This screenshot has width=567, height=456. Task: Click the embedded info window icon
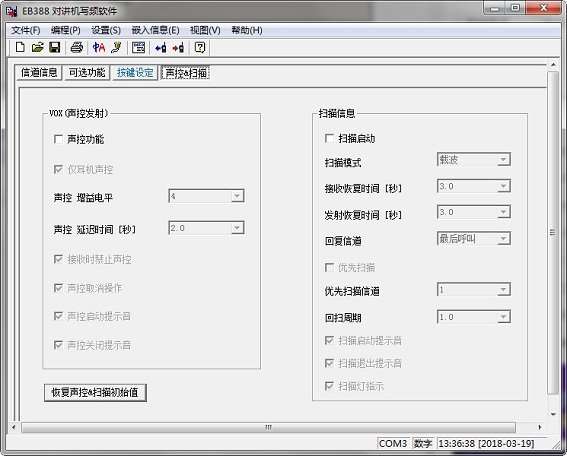point(138,47)
